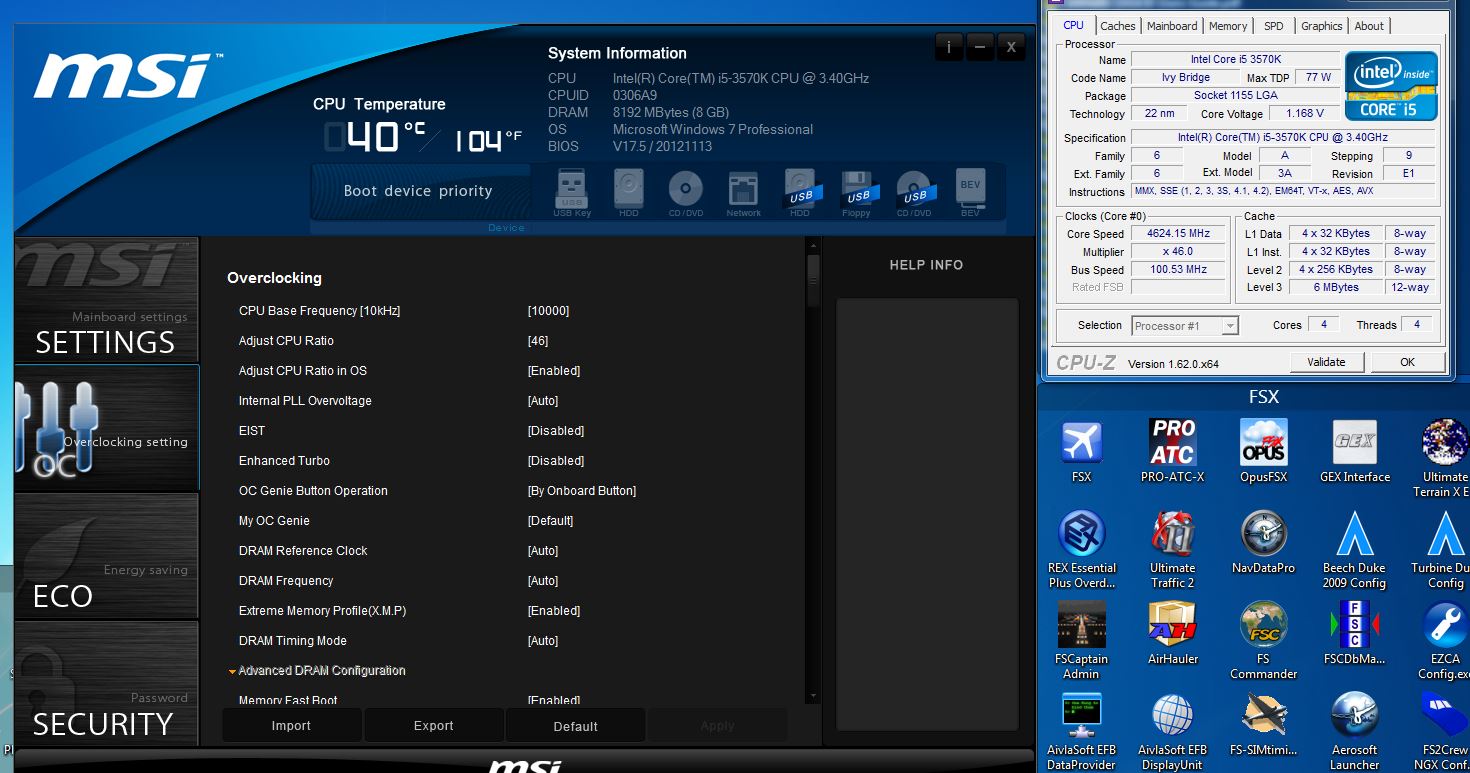Switch to Graphics tab in CPU-Z

click(x=1322, y=26)
